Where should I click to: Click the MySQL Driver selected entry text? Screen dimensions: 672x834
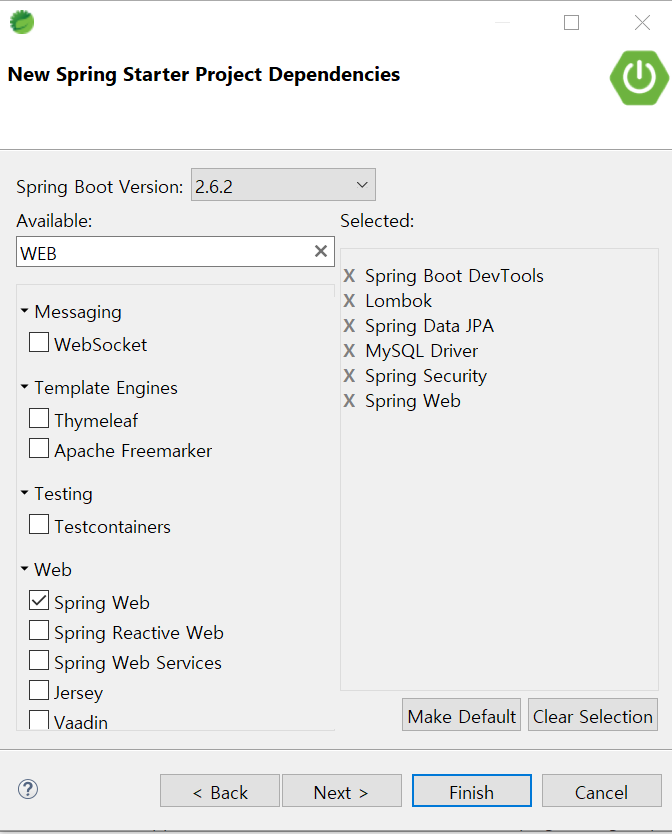coord(421,351)
